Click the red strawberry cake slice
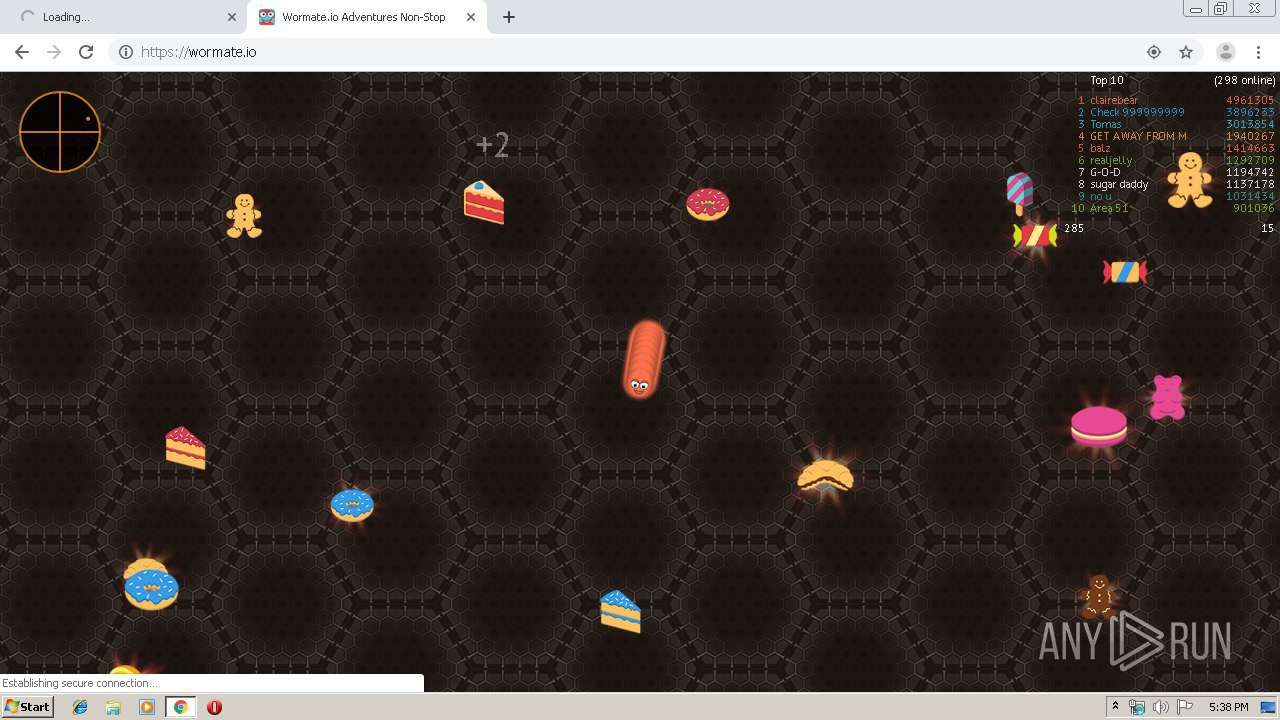 [x=484, y=202]
